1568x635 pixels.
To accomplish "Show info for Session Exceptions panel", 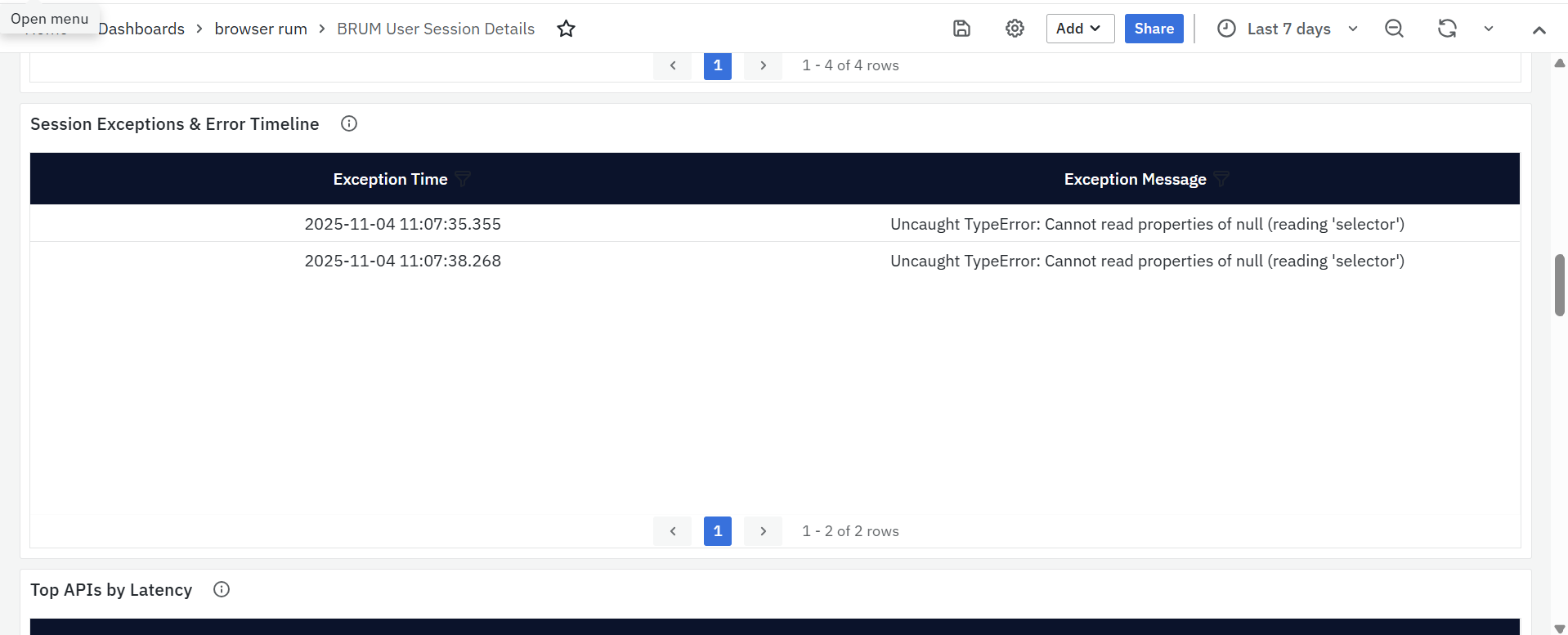I will (x=349, y=123).
